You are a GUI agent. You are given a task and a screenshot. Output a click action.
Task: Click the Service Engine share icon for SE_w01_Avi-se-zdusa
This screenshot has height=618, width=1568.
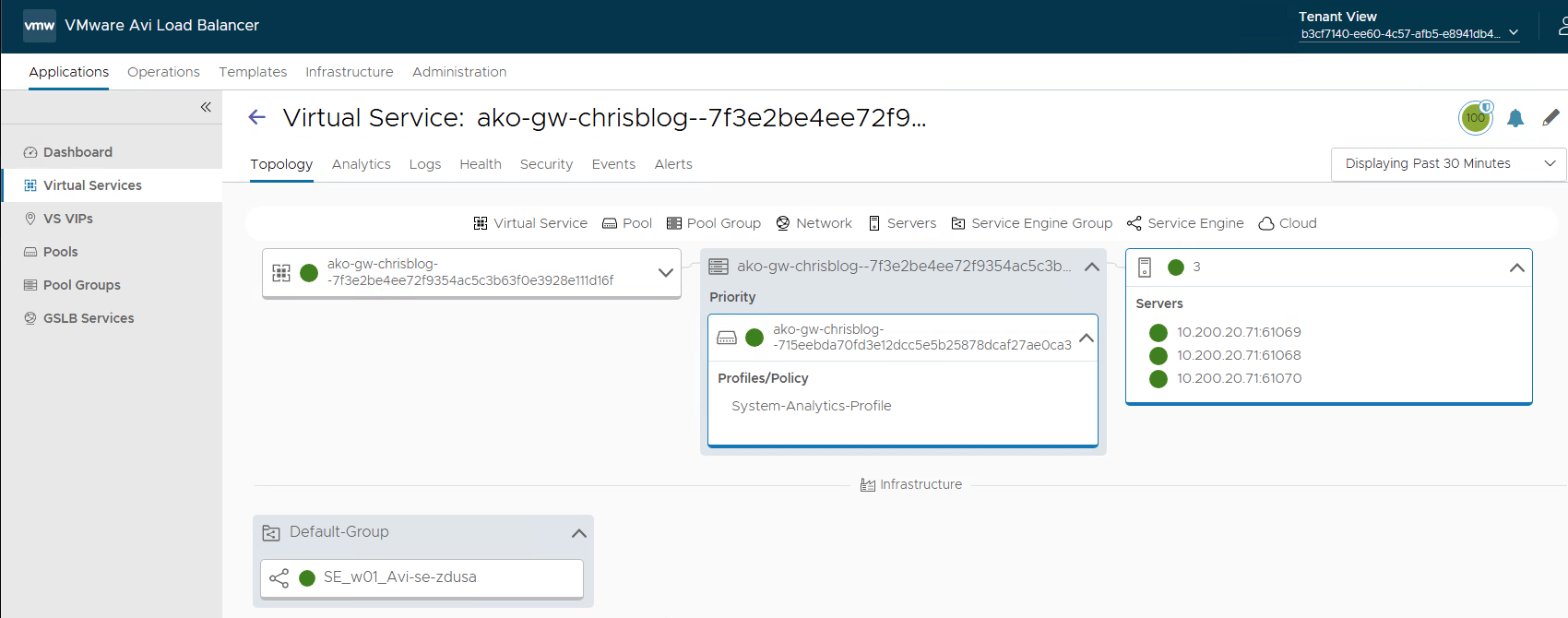click(279, 578)
